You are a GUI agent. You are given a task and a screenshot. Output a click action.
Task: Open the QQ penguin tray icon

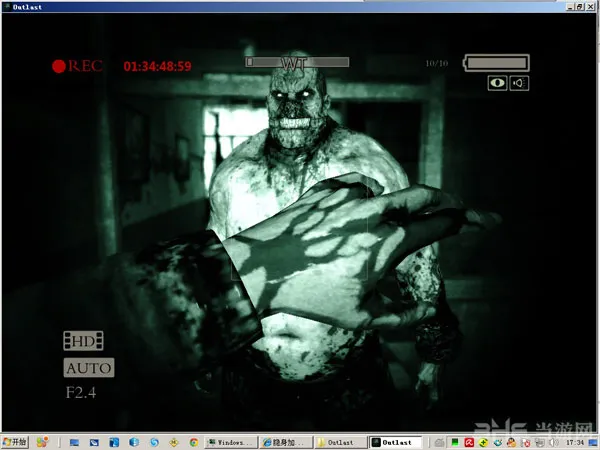click(x=511, y=443)
